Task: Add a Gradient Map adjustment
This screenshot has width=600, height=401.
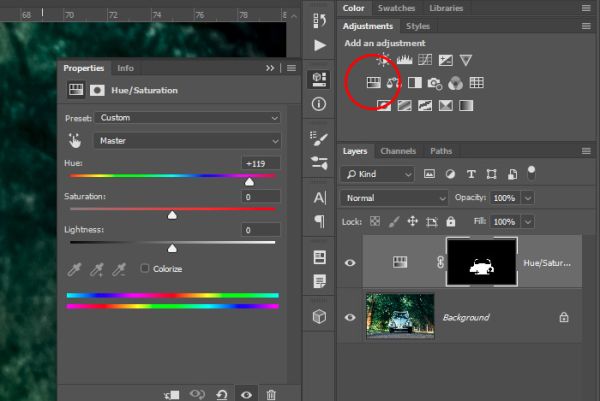Action: pos(466,106)
